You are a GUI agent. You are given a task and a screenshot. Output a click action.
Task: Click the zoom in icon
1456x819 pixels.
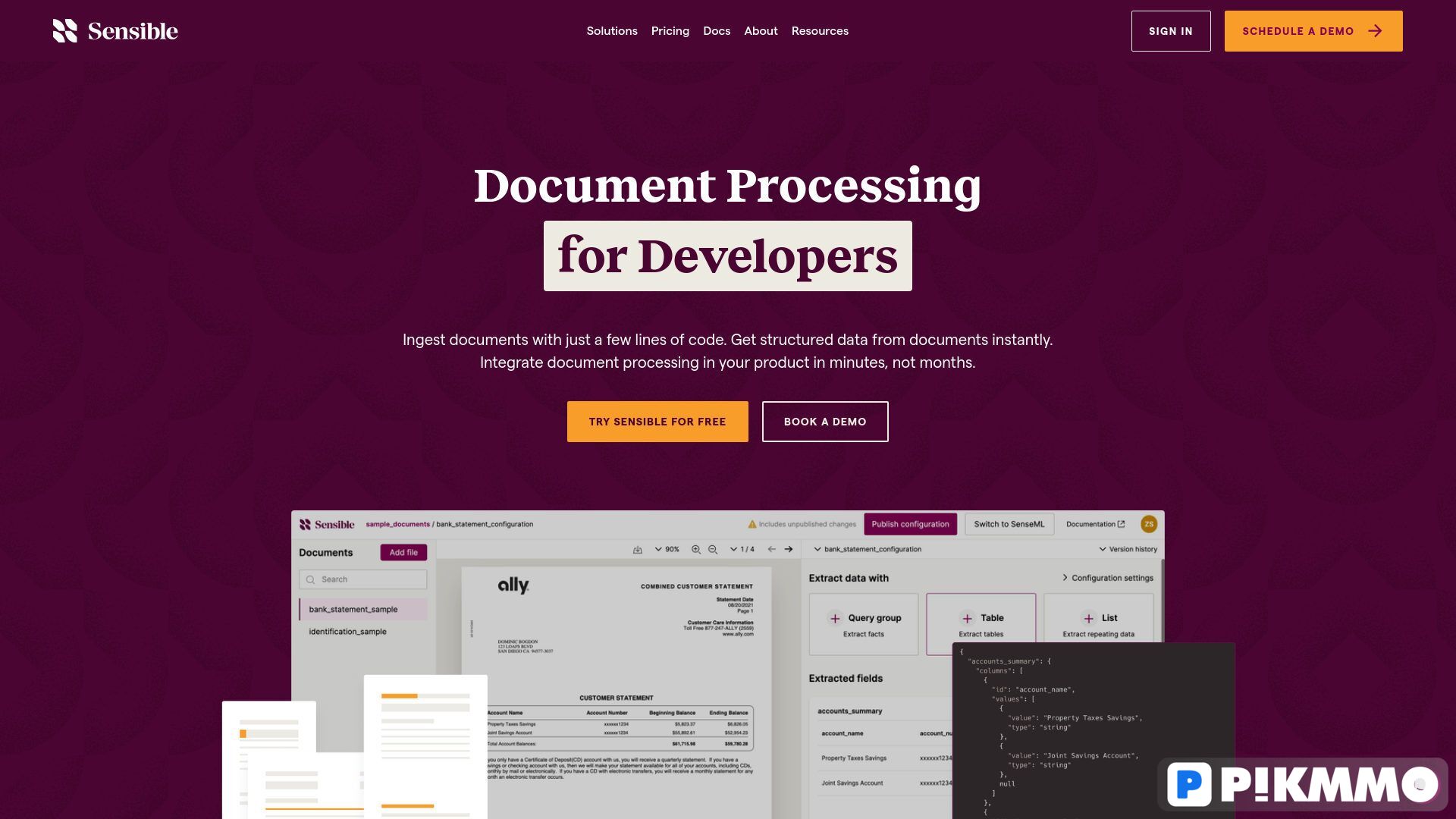pos(695,549)
